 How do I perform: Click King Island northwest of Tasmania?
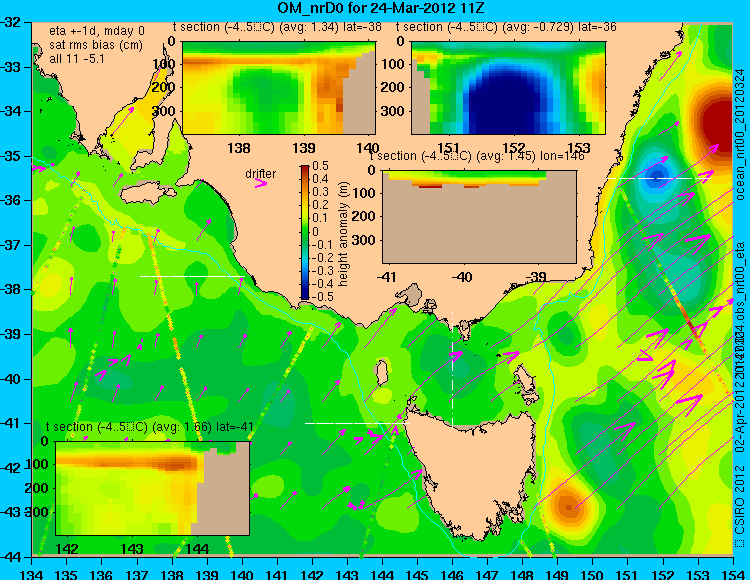[381, 373]
